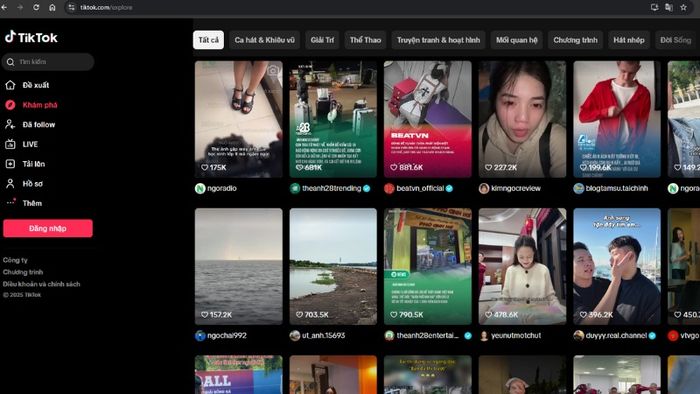Open the Chương trình footer link
Screen dimensions: 700x394
coord(23,272)
